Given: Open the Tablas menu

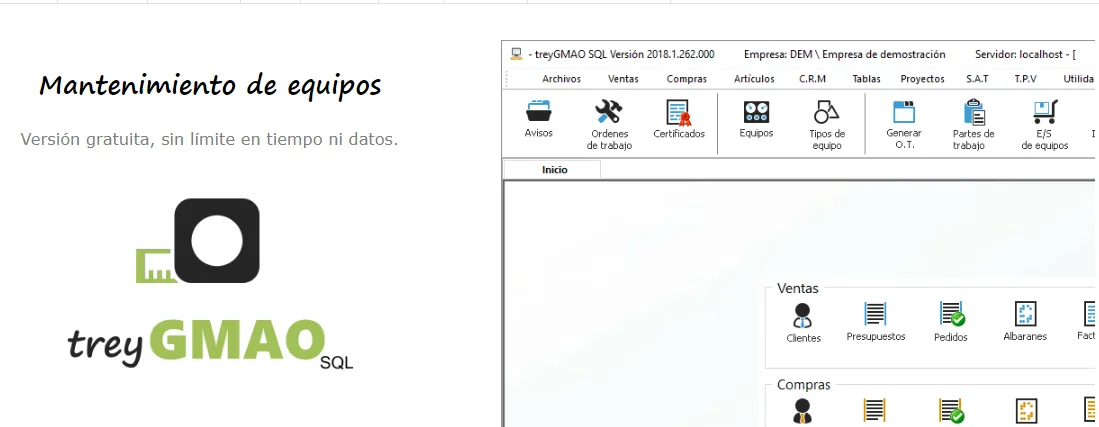Looking at the screenshot, I should pos(866,79).
